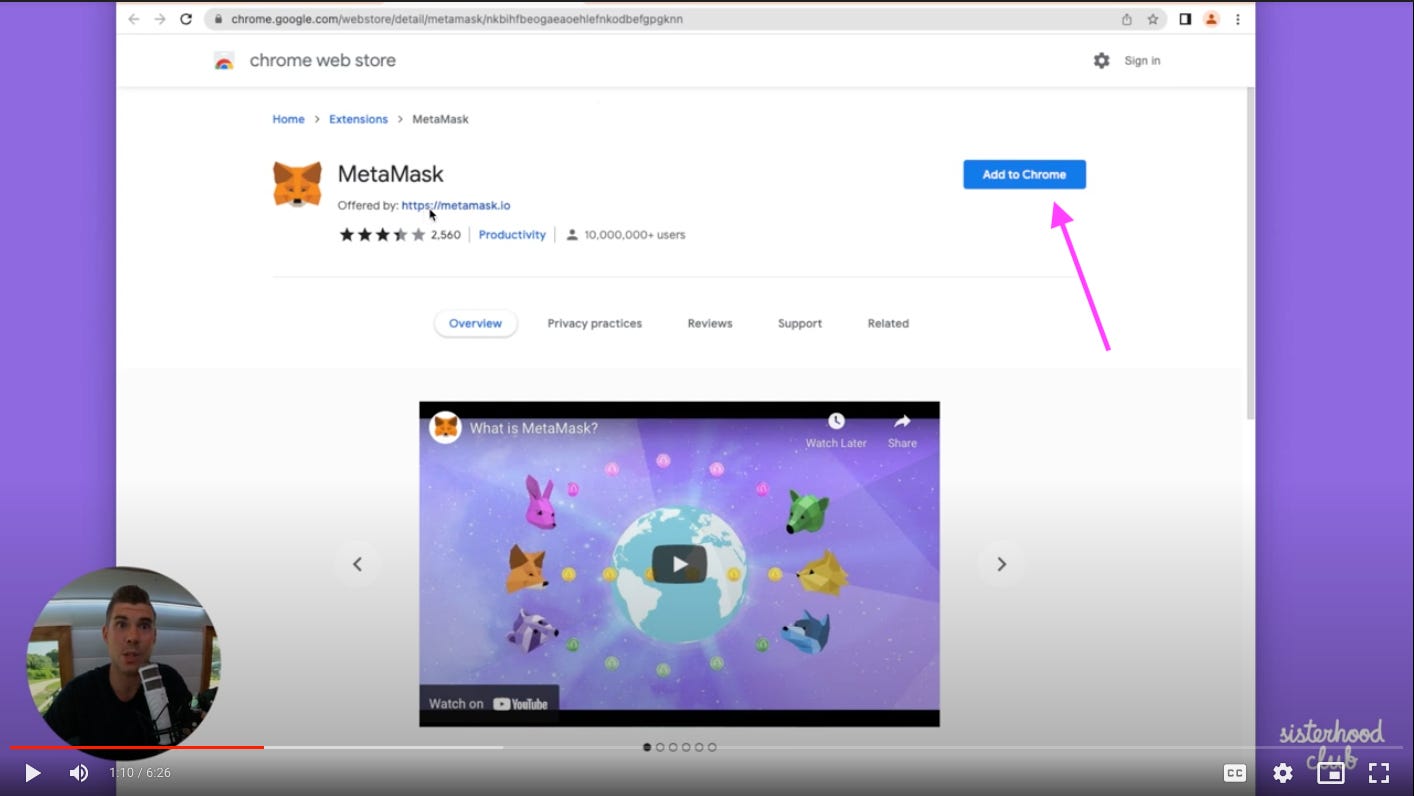Open the Productivity category link
1414x796 pixels.
point(512,235)
